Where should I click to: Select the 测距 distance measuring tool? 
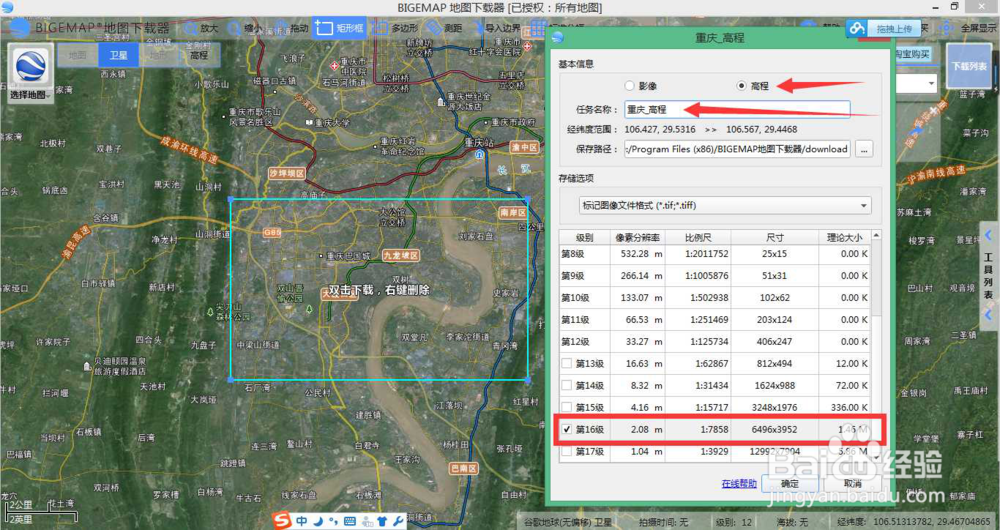click(x=445, y=29)
